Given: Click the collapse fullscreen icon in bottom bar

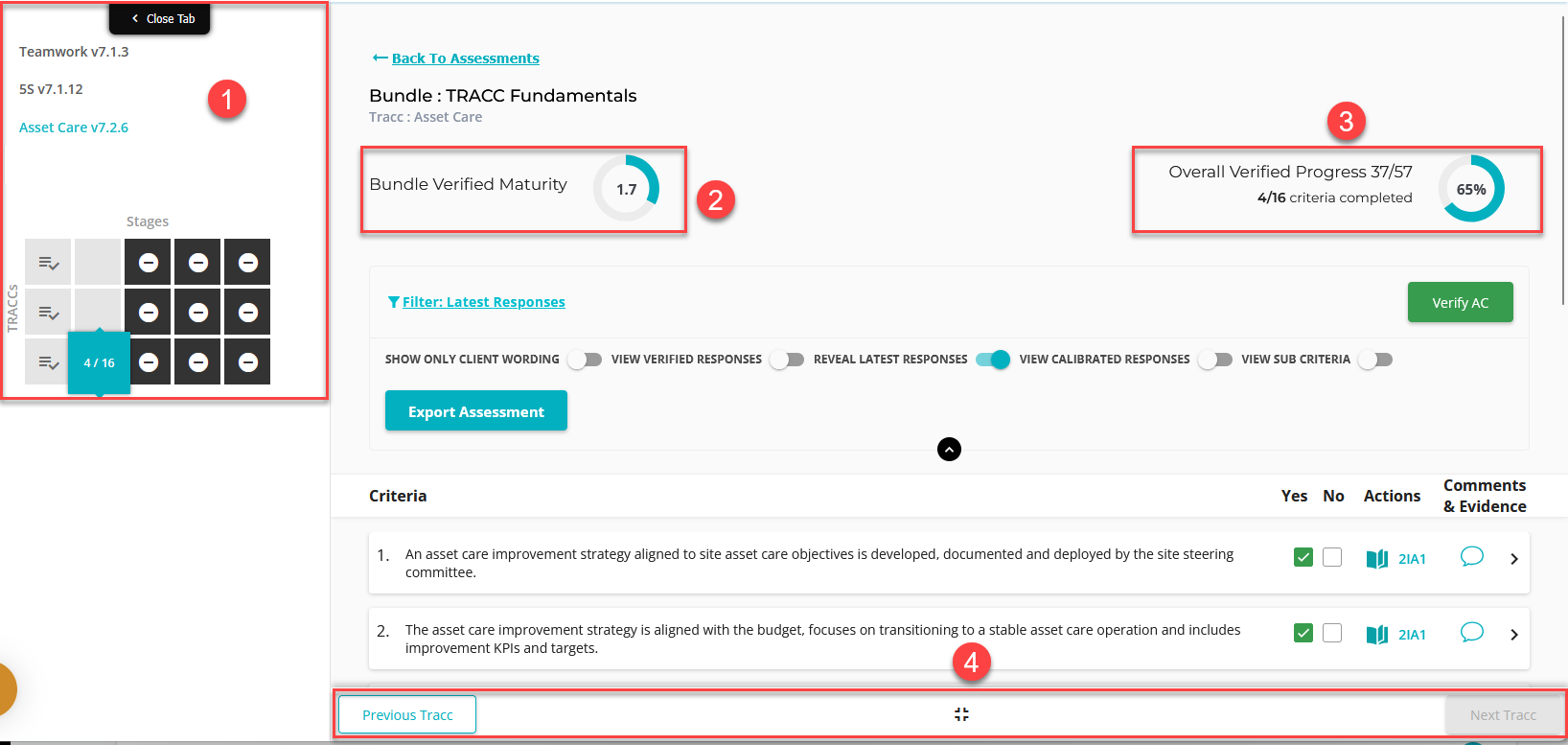Looking at the screenshot, I should coord(961,714).
